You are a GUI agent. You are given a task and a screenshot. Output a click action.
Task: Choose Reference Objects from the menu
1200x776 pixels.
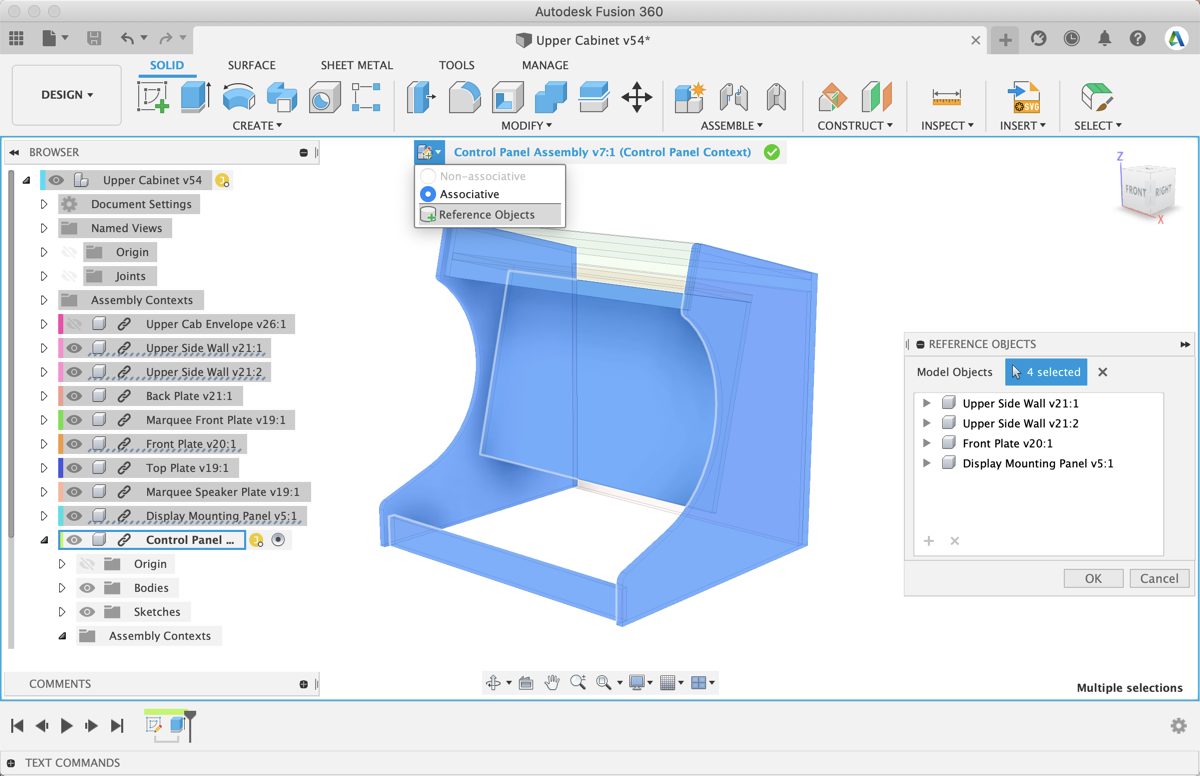click(x=487, y=215)
